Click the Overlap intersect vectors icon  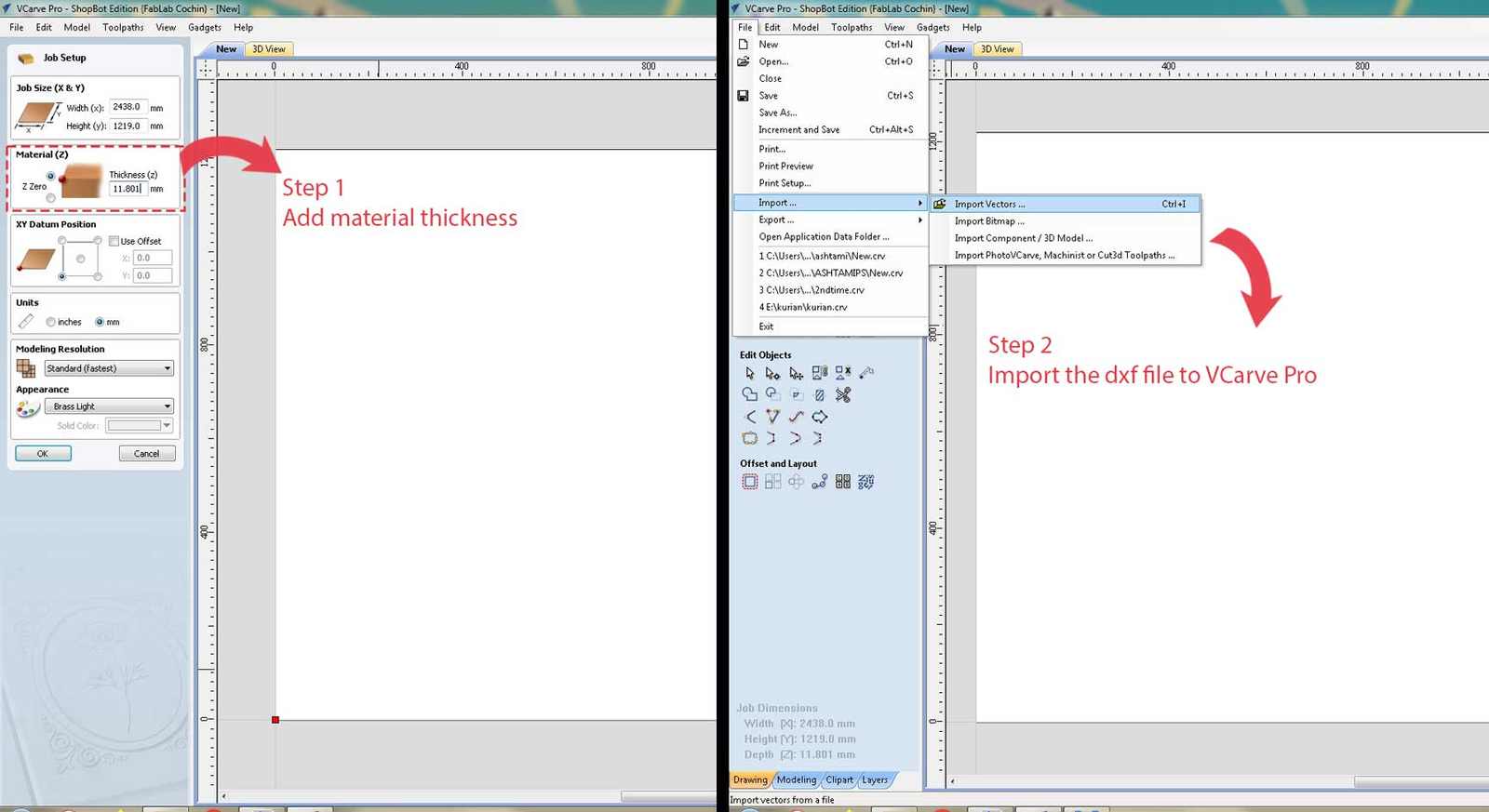click(796, 394)
